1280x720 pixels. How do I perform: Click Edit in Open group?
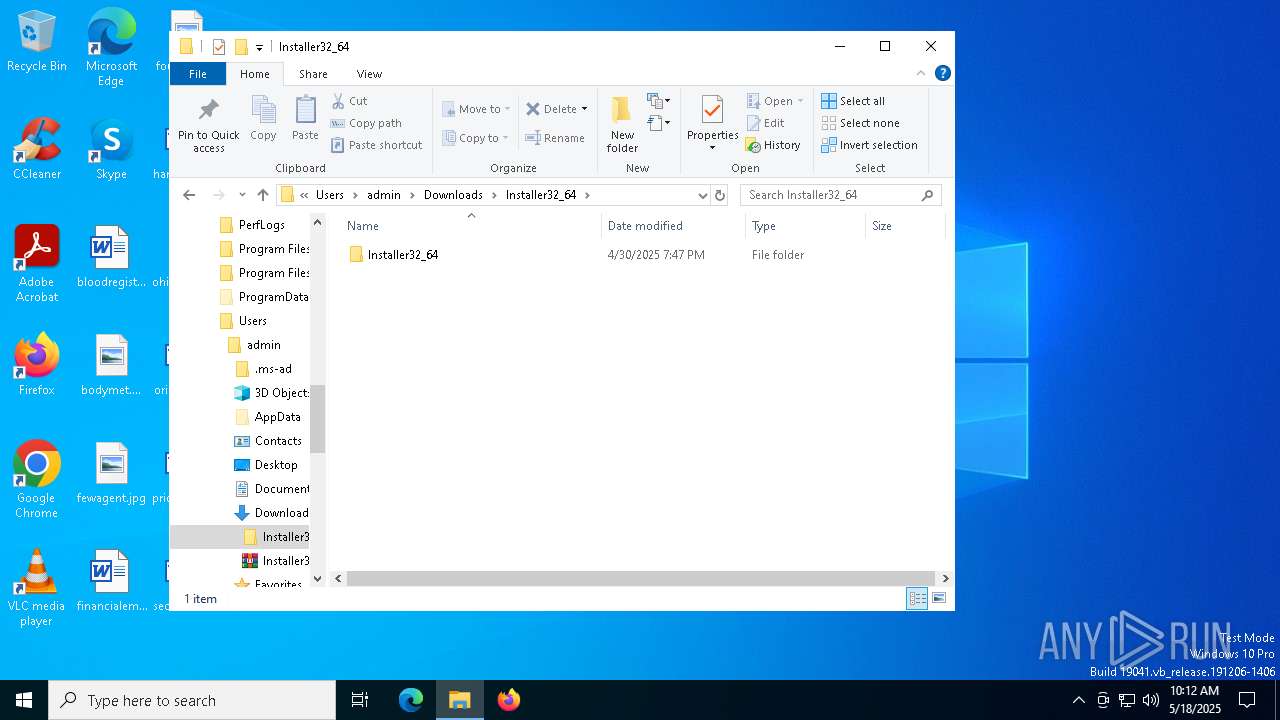(766, 123)
